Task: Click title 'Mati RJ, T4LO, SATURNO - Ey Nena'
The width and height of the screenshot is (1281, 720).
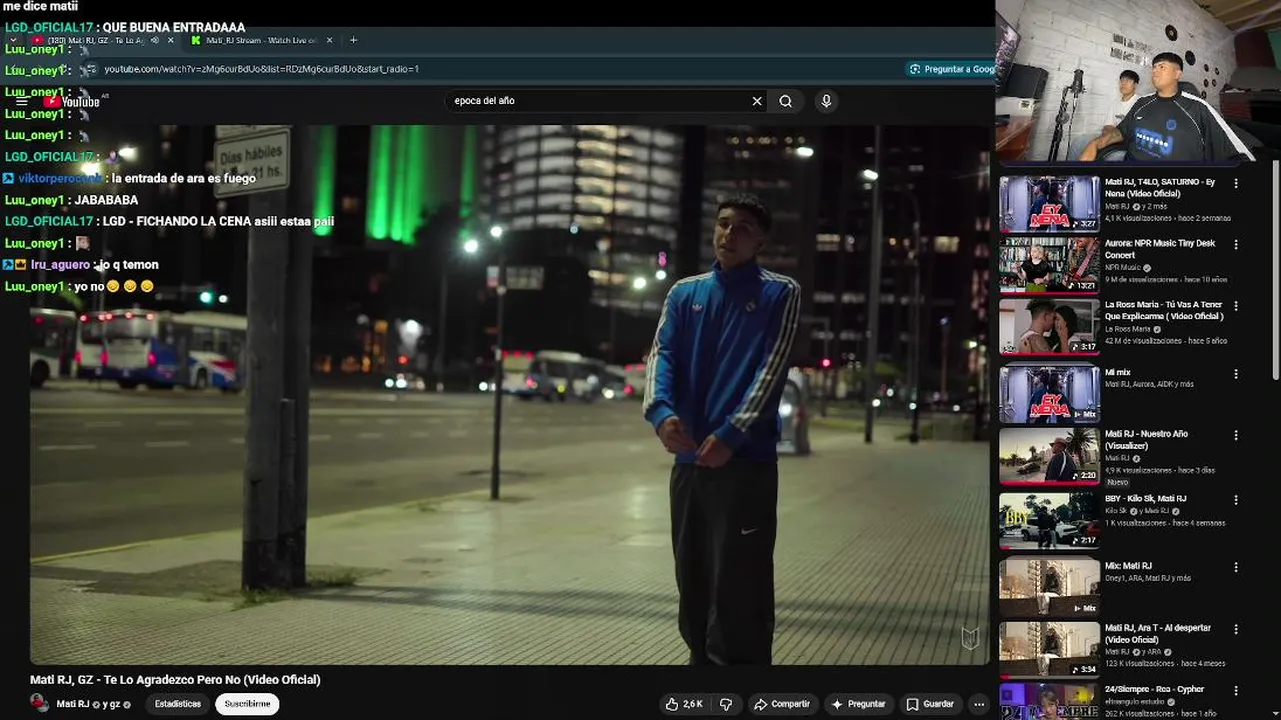Action: point(1160,188)
